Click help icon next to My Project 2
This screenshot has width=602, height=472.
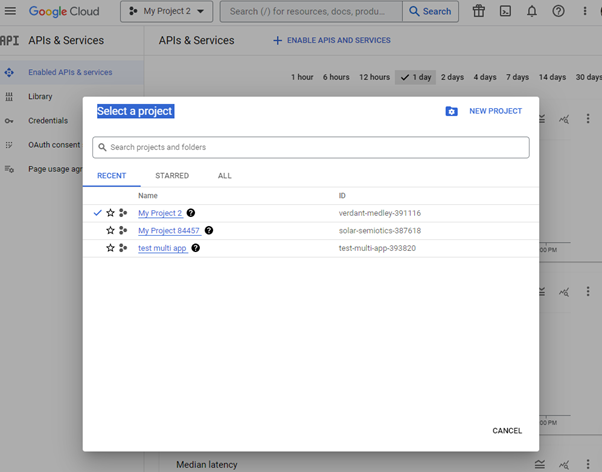pos(191,213)
